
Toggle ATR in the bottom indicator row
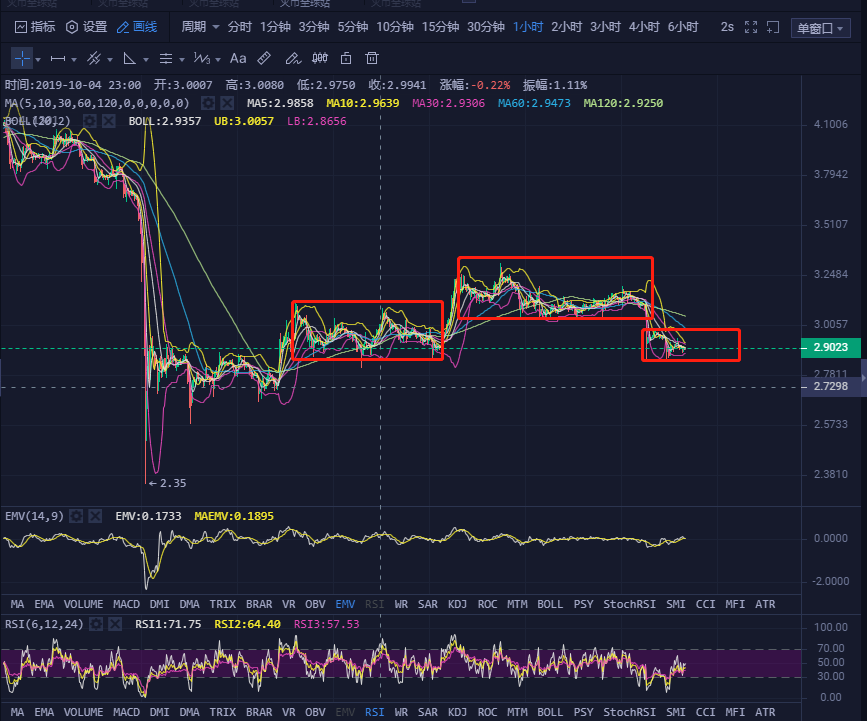765,712
